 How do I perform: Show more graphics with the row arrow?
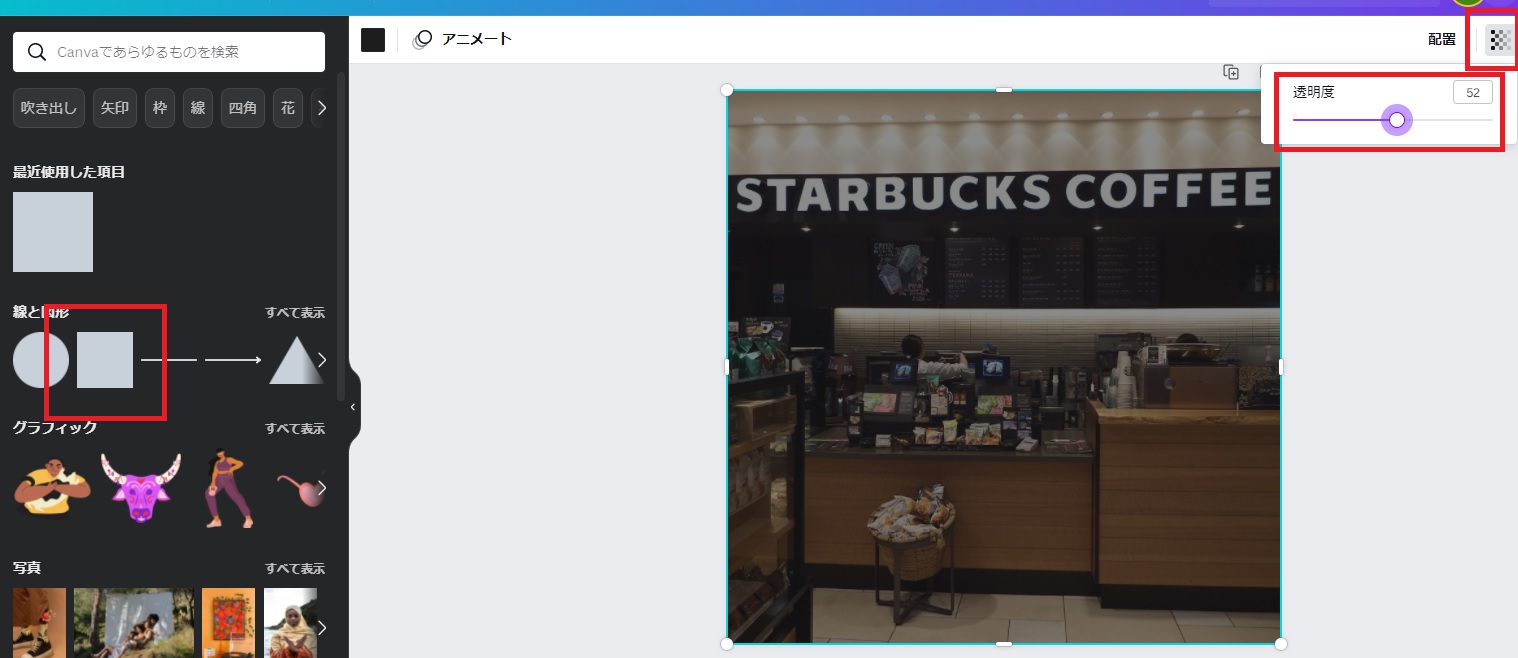[x=321, y=488]
